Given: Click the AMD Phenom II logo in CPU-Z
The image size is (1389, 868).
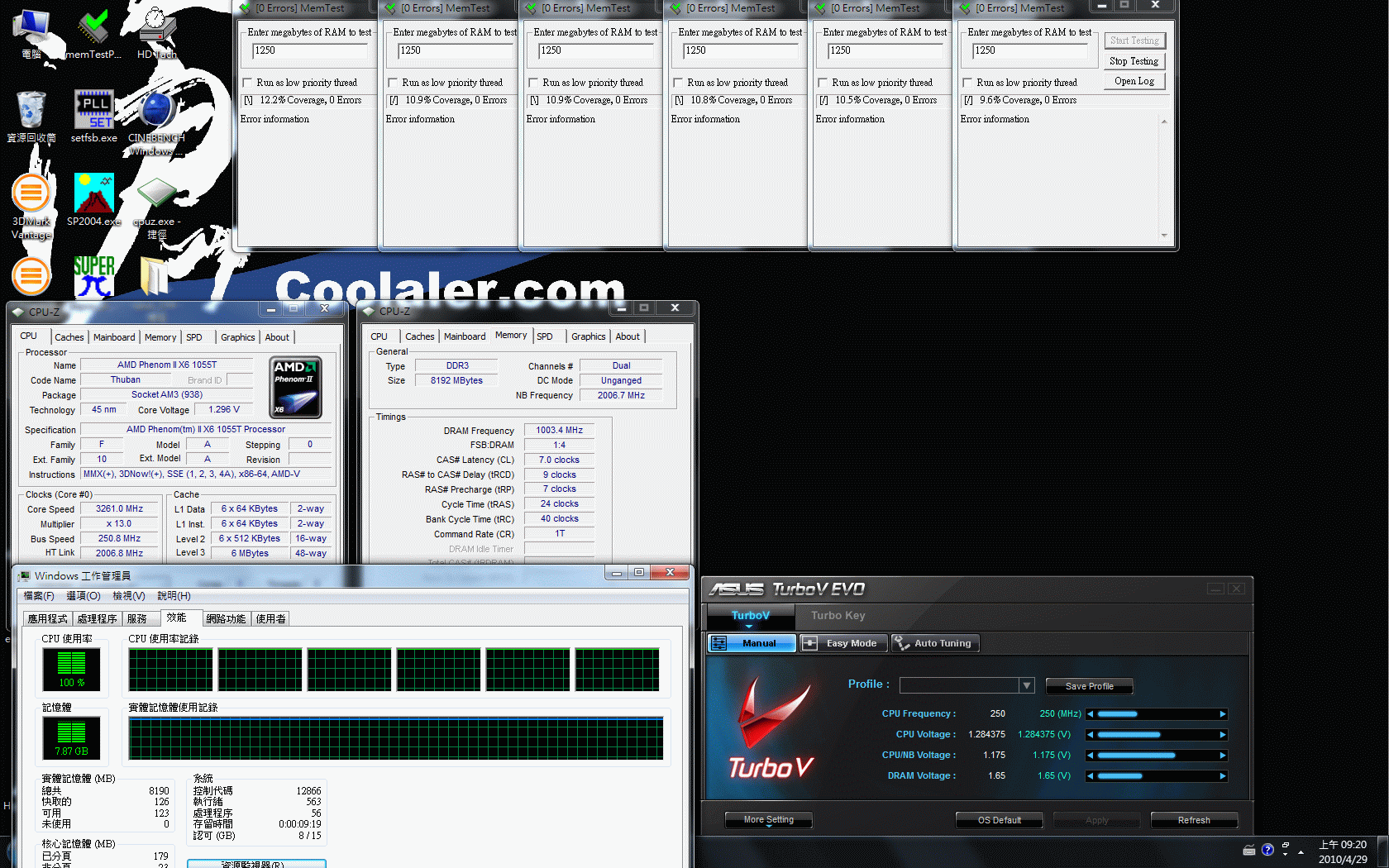Looking at the screenshot, I should [x=295, y=387].
